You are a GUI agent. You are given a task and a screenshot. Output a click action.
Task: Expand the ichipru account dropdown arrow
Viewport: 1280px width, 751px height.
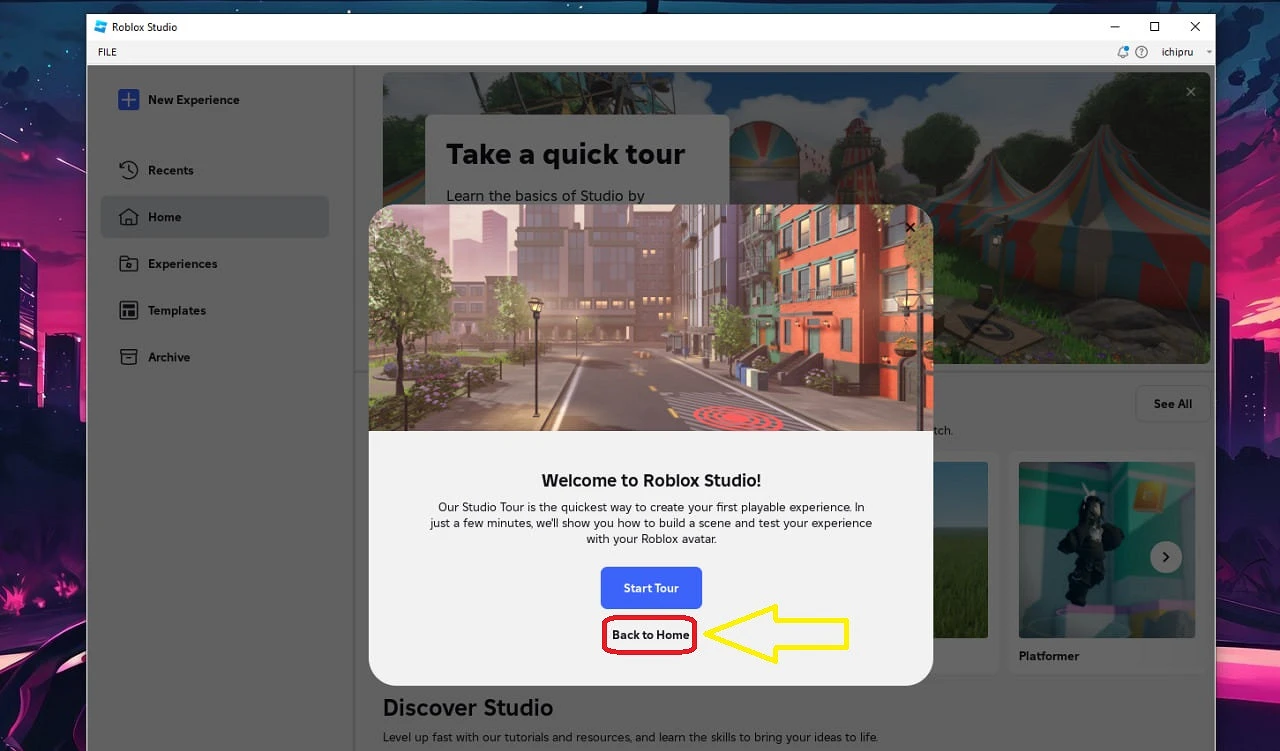click(1208, 52)
